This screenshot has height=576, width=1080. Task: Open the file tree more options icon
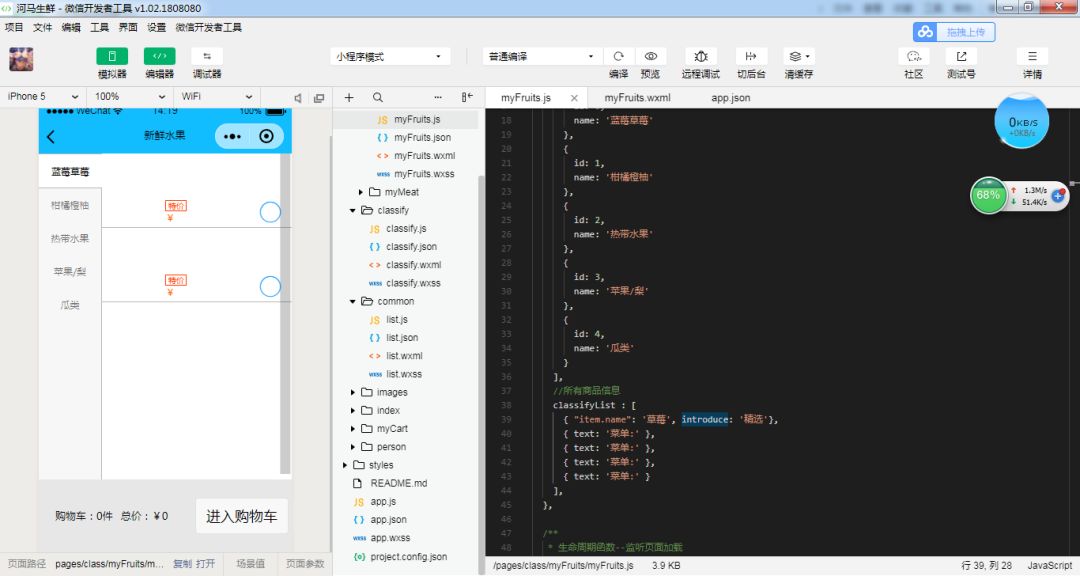(438, 98)
